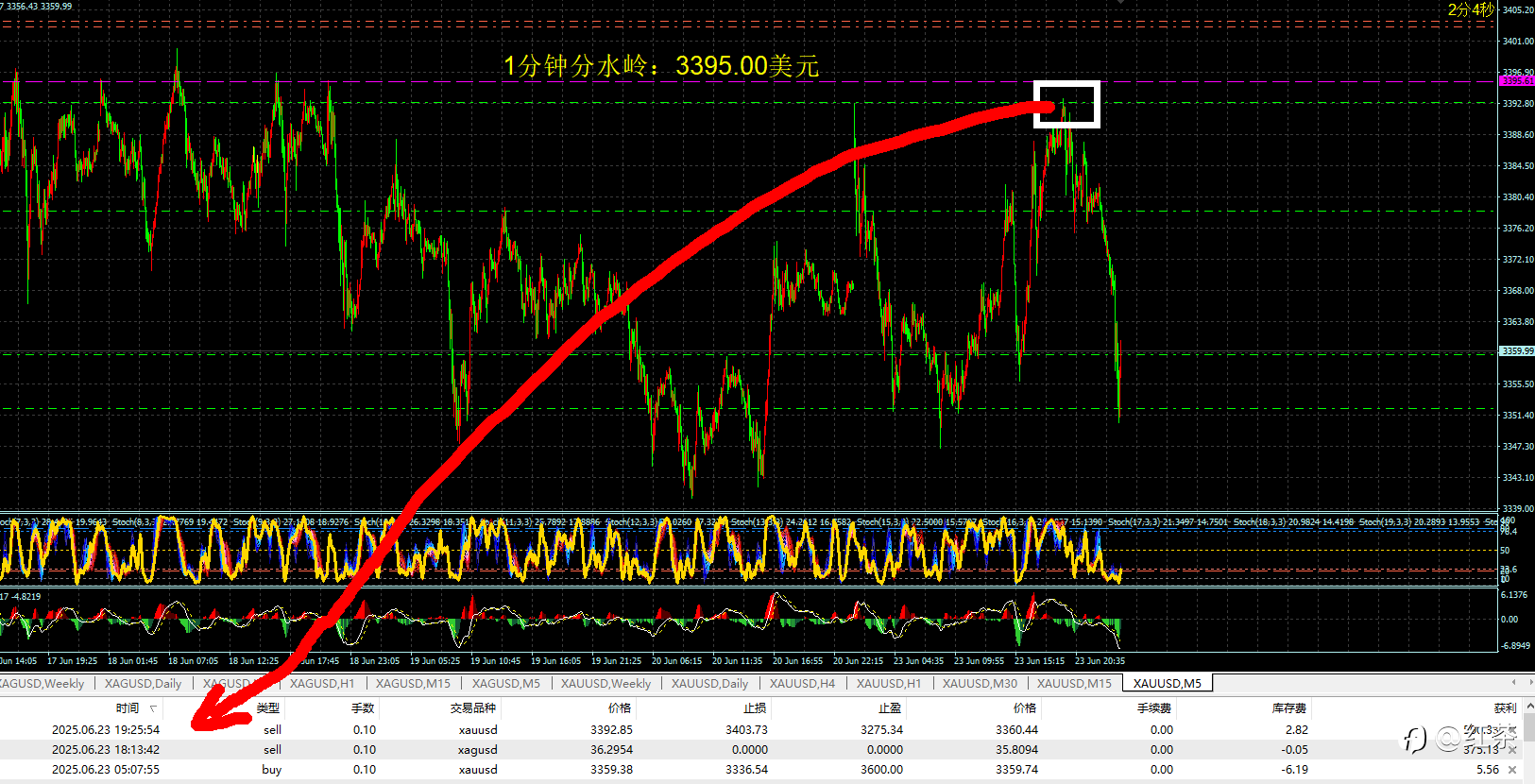Click the 库存费 column header

pyautogui.click(x=1289, y=708)
